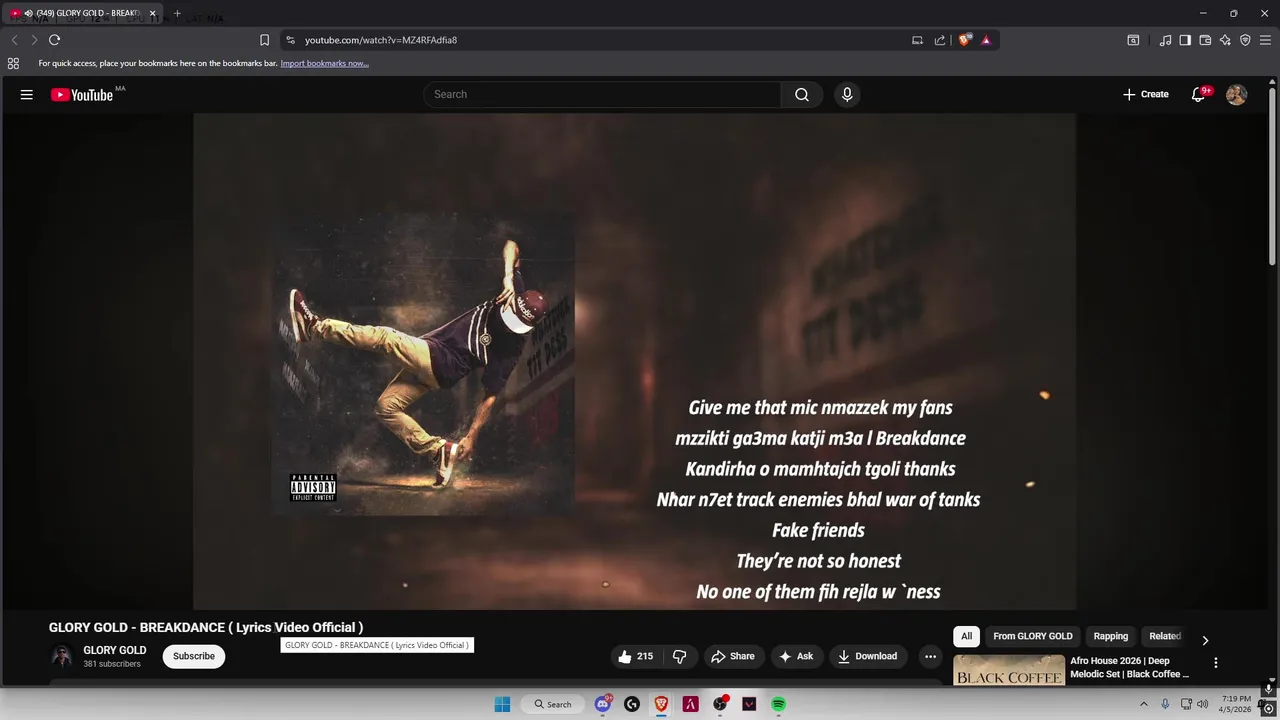Open Brave Rewards triangle icon

coord(986,40)
